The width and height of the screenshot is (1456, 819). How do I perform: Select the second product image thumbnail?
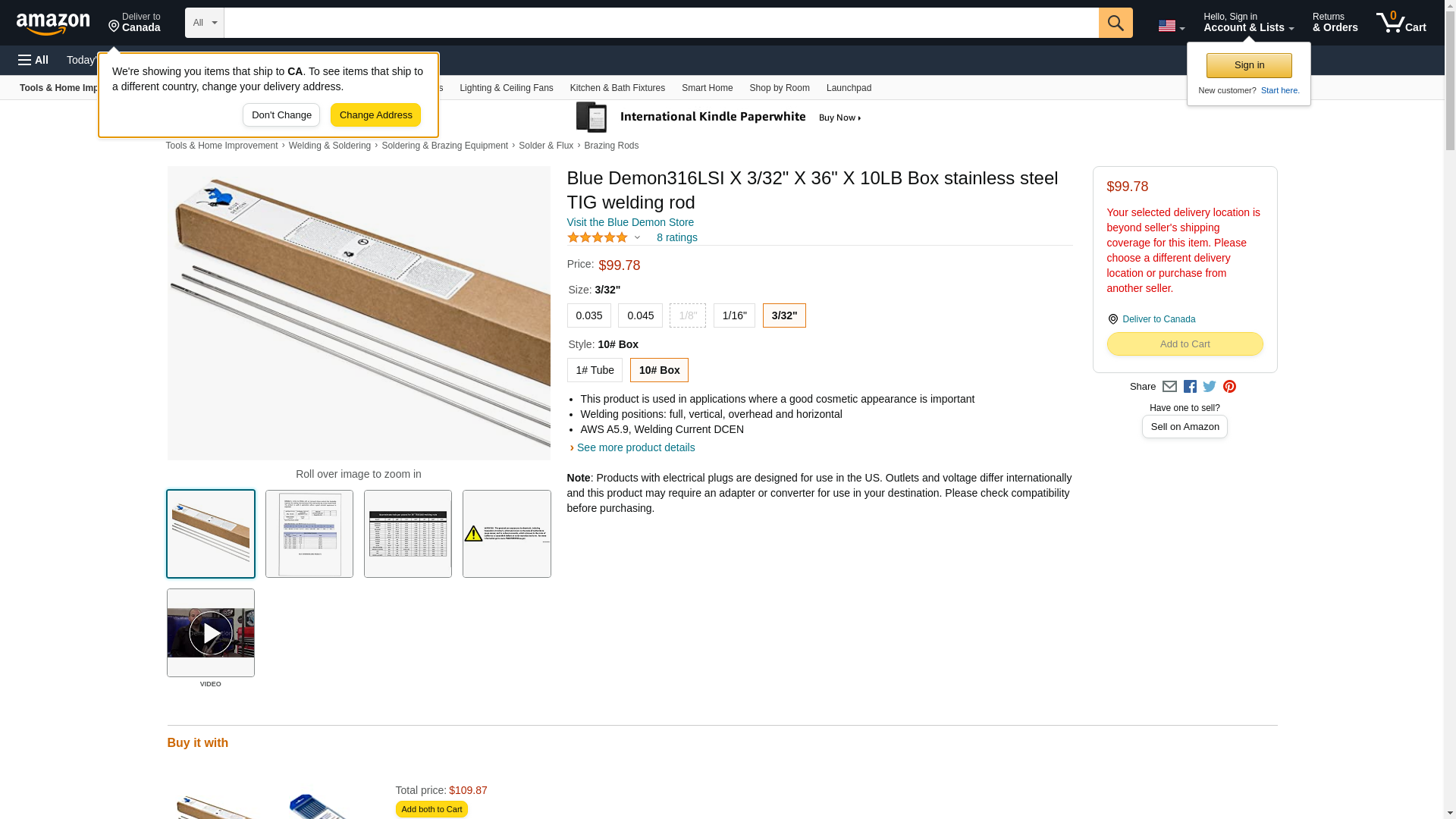coord(309,534)
